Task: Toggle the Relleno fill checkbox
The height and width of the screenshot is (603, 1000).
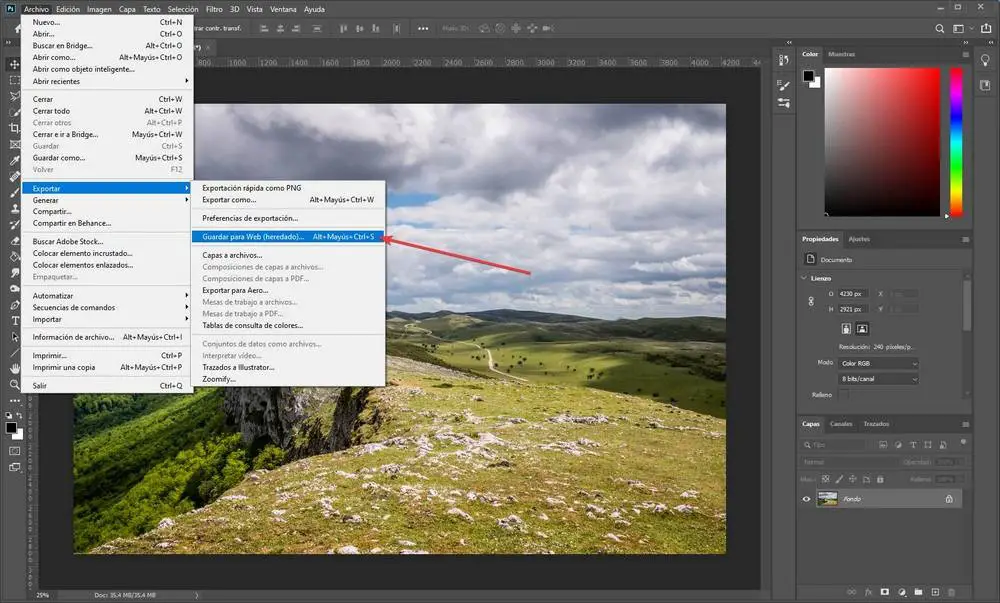Action: tap(844, 395)
